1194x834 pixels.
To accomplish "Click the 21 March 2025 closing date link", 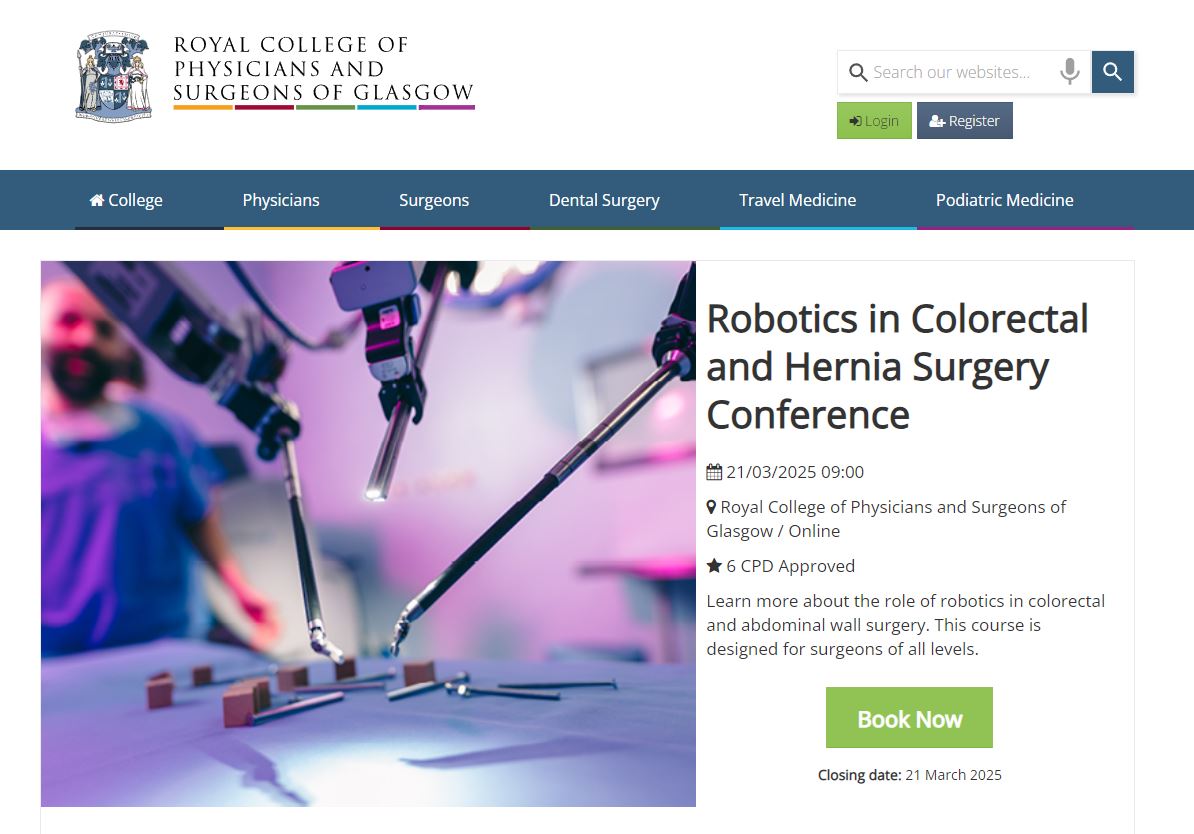I will (x=953, y=774).
